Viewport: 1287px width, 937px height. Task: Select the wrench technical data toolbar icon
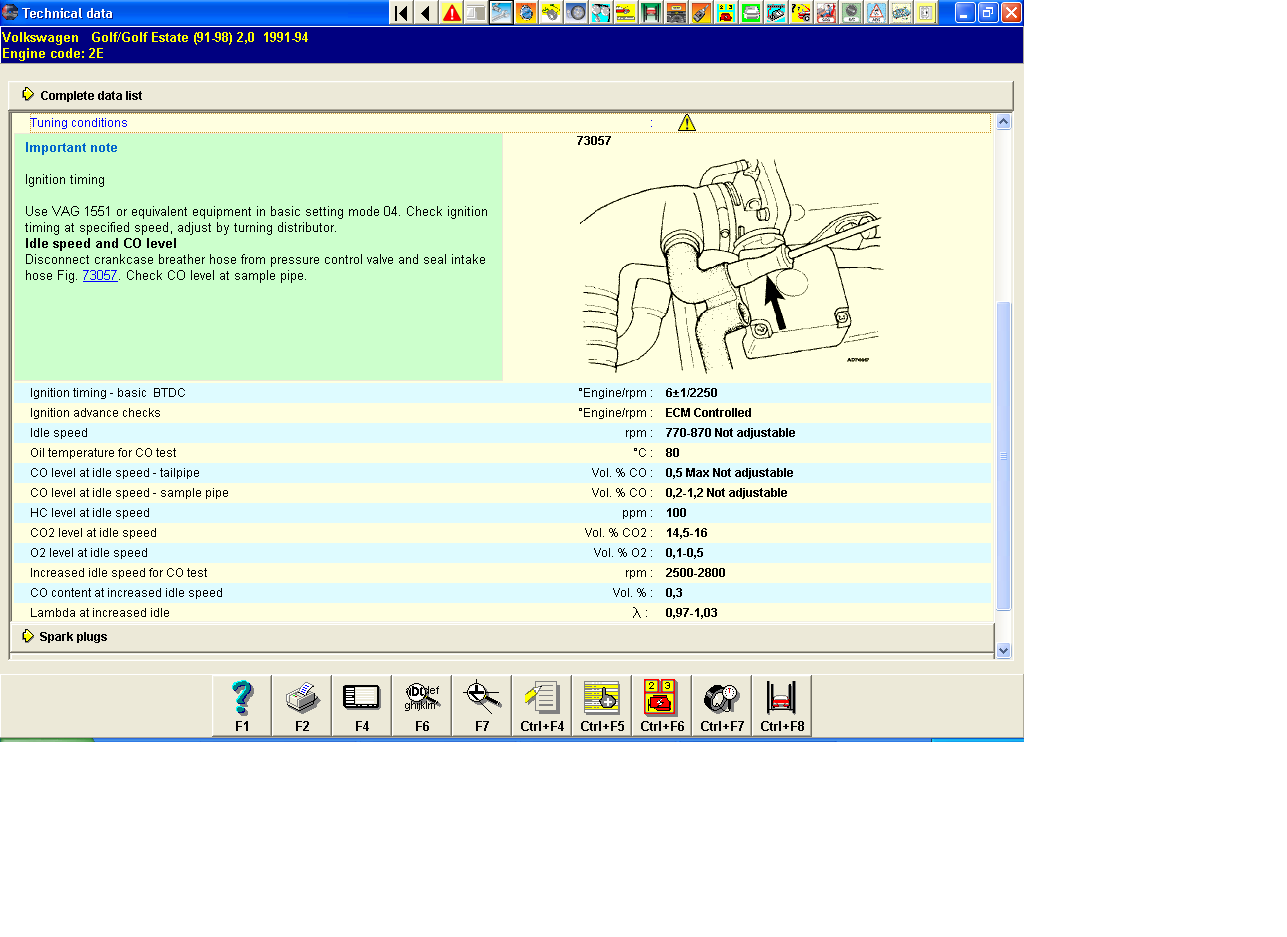501,13
